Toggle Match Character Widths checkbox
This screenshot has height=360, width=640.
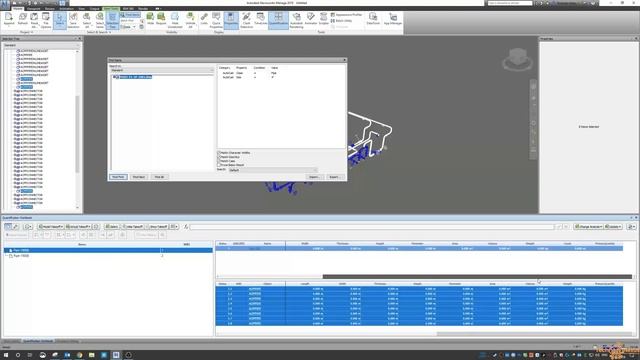click(x=219, y=153)
